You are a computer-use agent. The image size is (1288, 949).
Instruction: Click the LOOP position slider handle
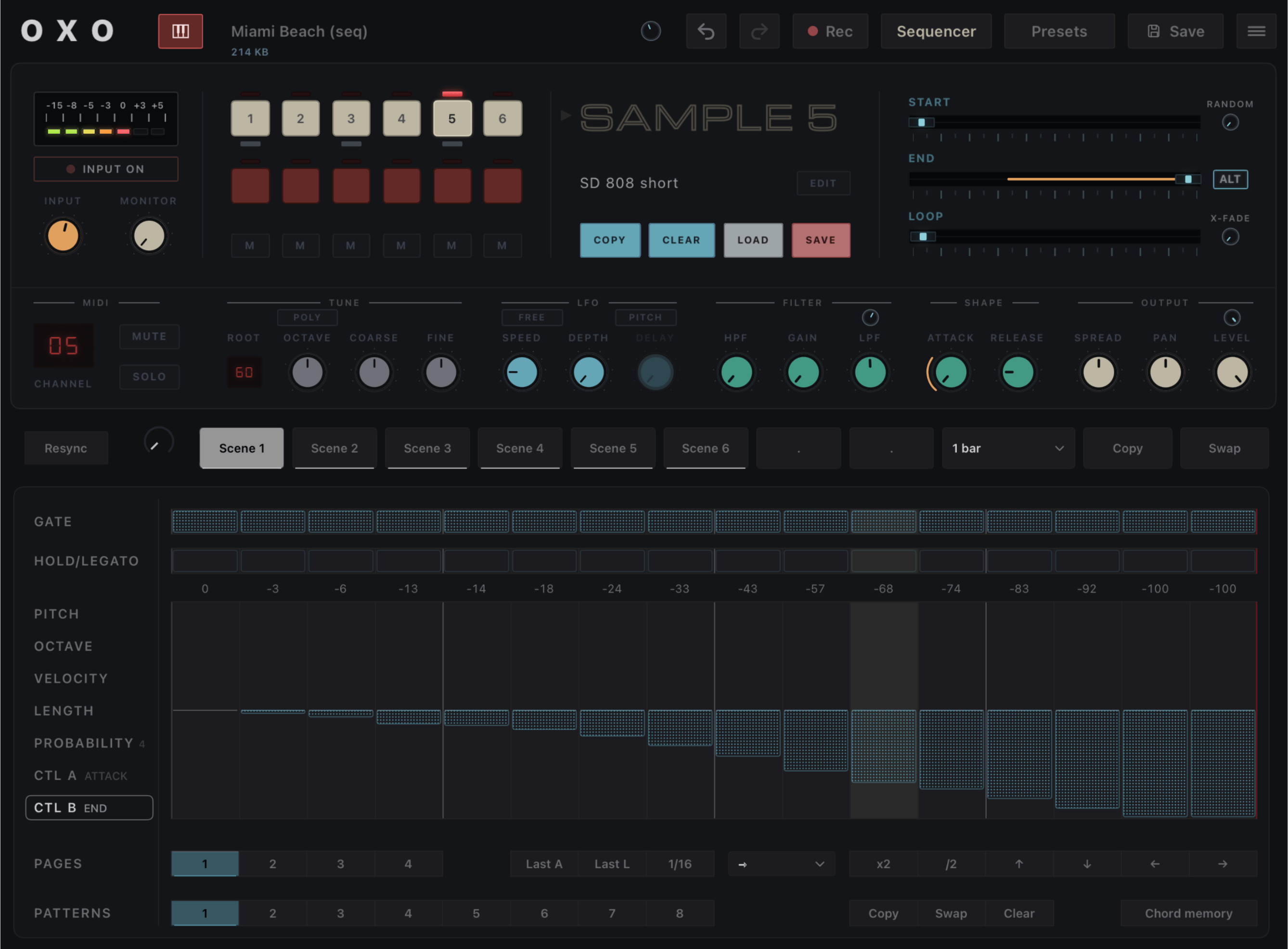tap(923, 237)
